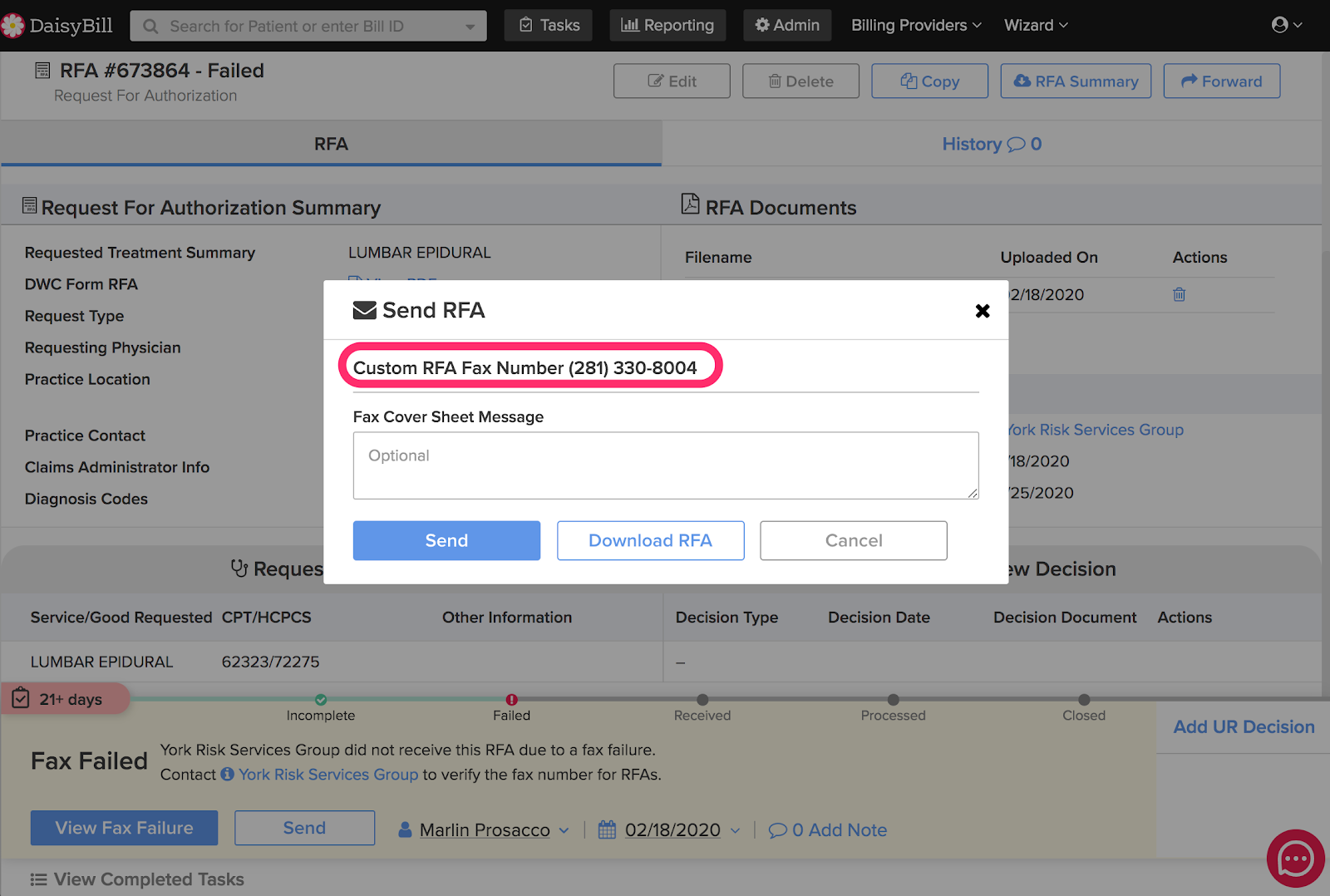Image resolution: width=1330 pixels, height=896 pixels.
Task: Expand the Marlin Prosacco assignee dropdown
Action: [564, 830]
